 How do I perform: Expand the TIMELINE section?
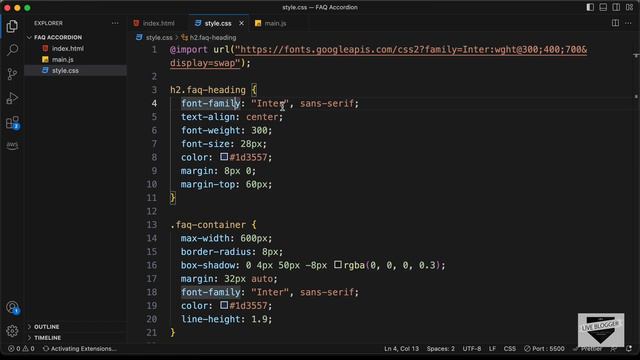point(47,338)
